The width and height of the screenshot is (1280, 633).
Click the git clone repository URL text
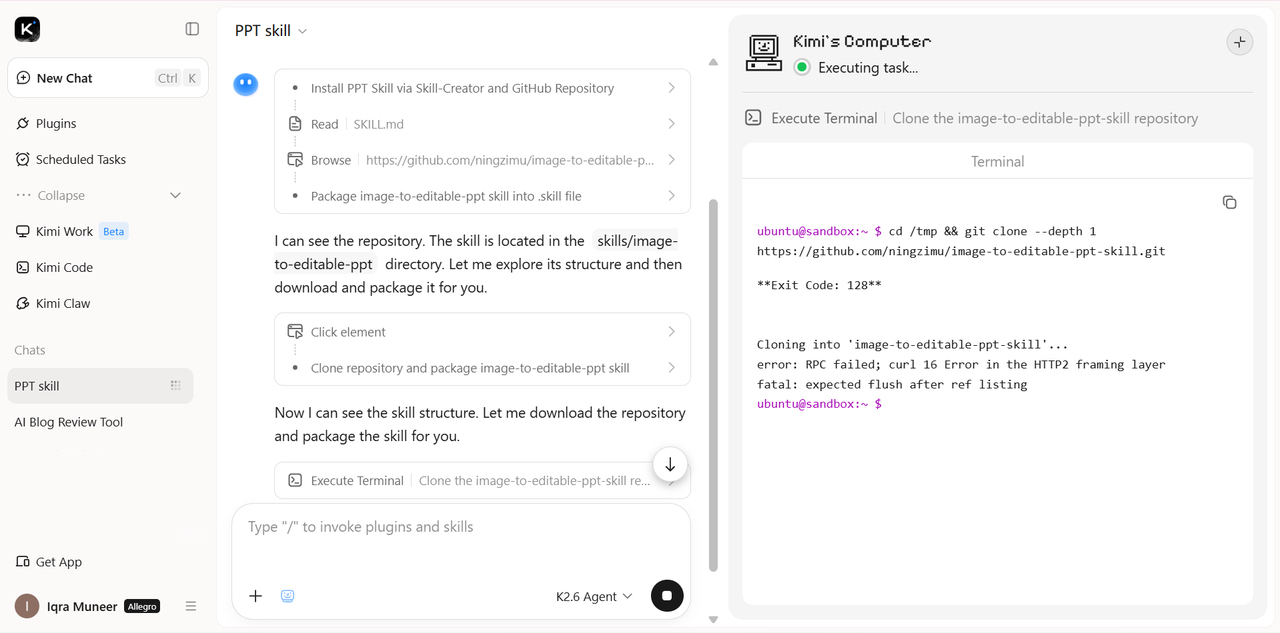pyautogui.click(x=961, y=251)
